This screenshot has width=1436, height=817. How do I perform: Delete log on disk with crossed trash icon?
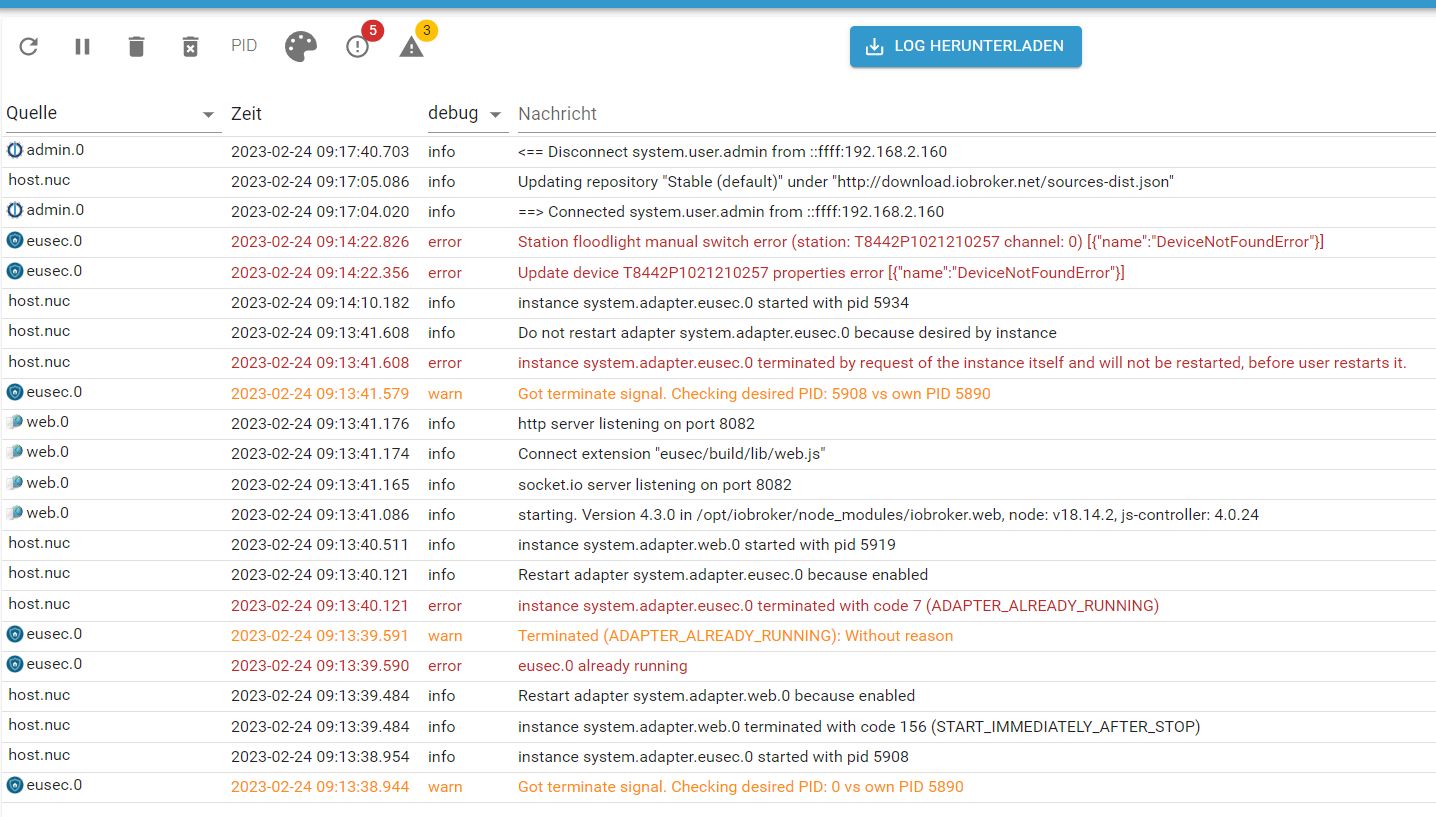click(190, 46)
